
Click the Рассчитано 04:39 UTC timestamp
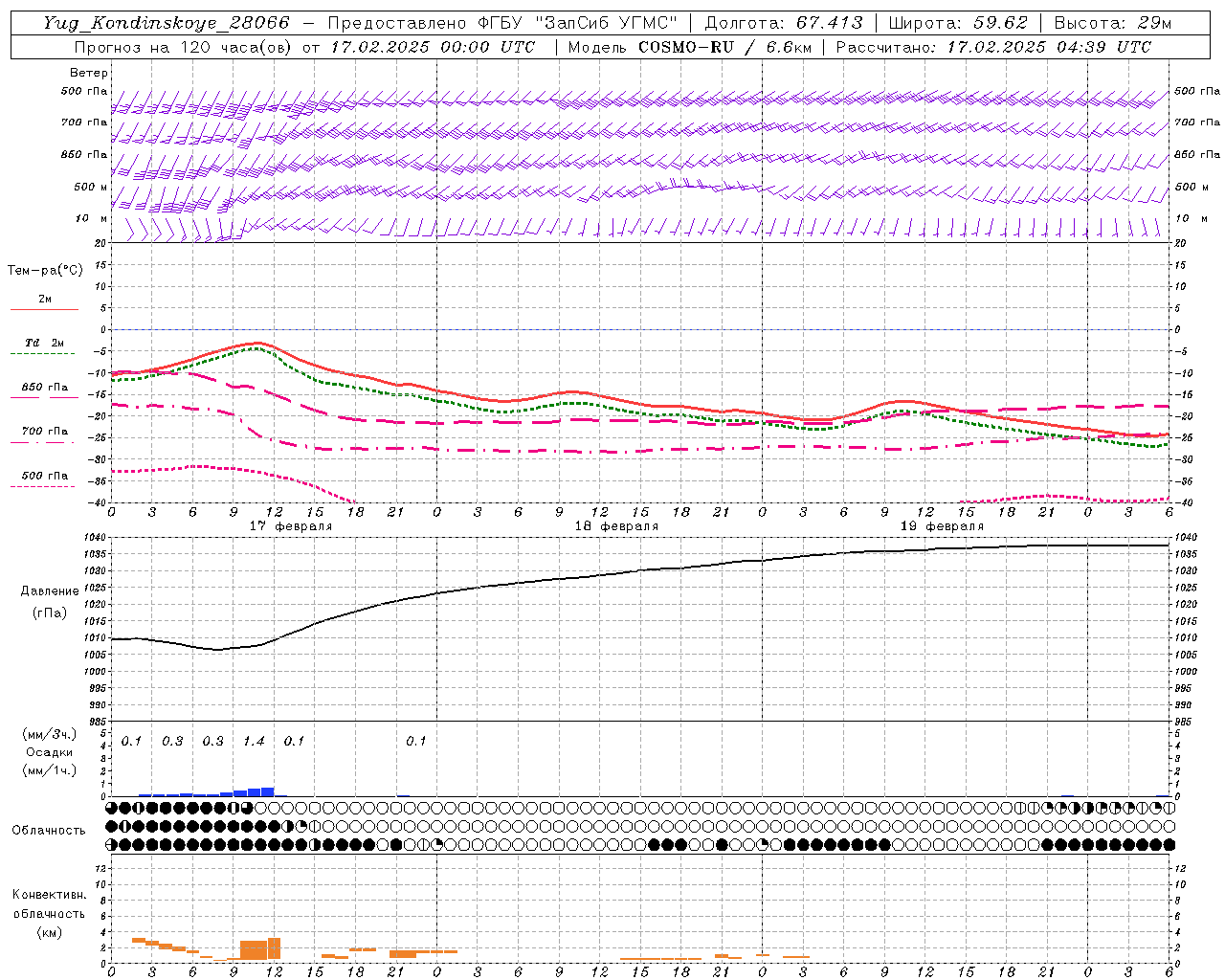pyautogui.click(x=1048, y=47)
